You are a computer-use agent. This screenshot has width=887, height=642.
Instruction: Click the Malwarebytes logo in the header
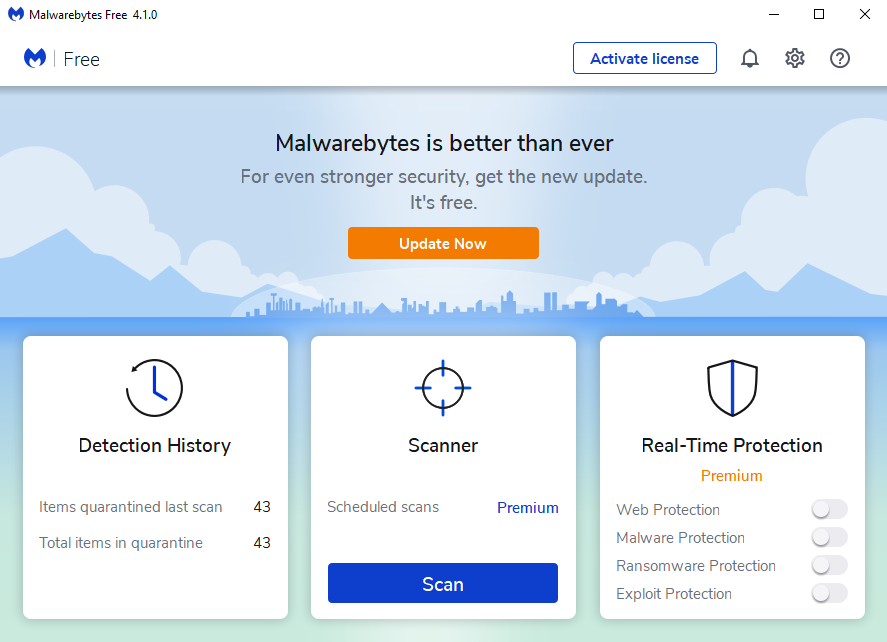point(34,58)
